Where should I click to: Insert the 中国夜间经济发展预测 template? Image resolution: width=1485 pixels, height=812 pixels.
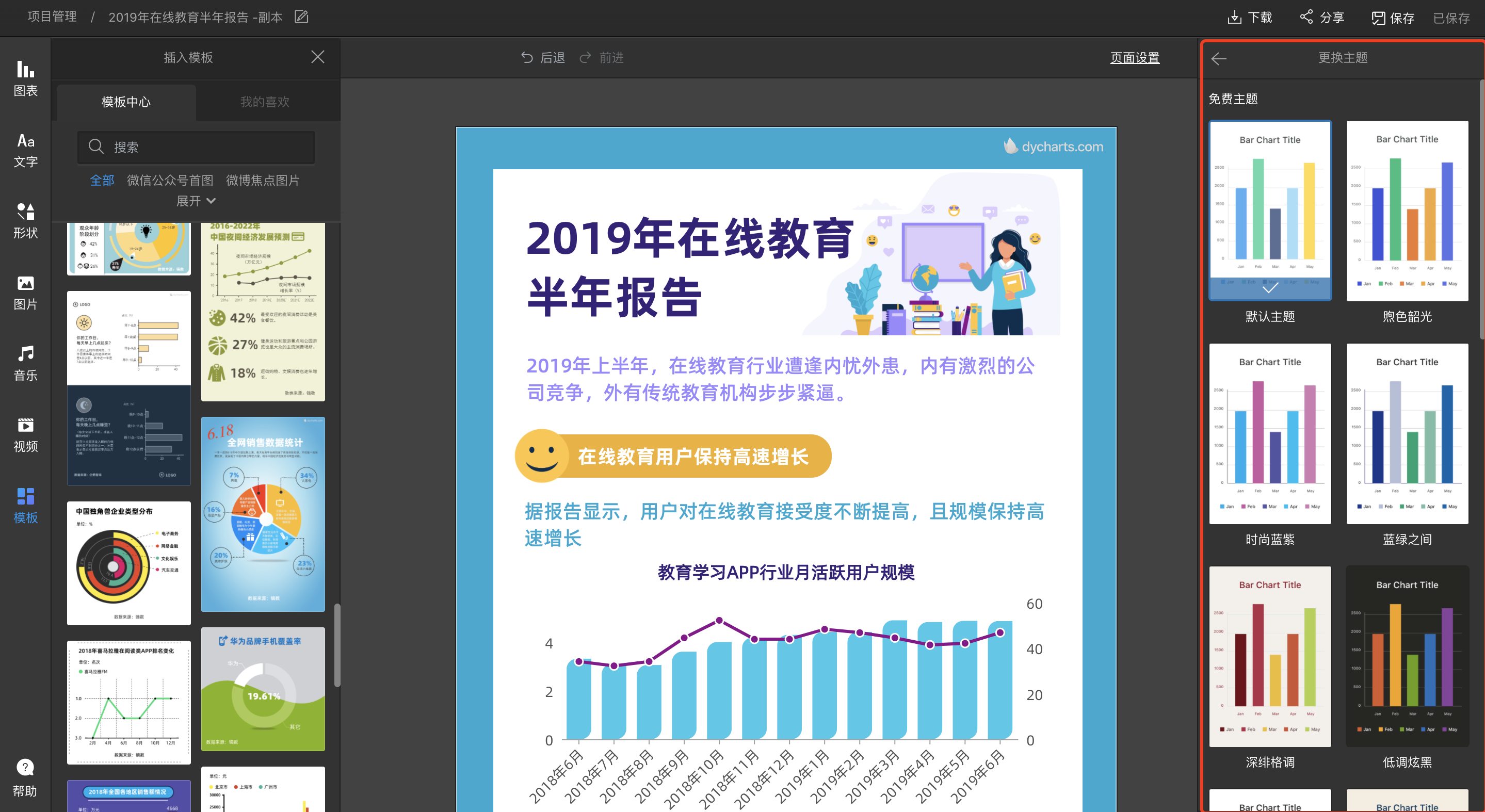(263, 312)
